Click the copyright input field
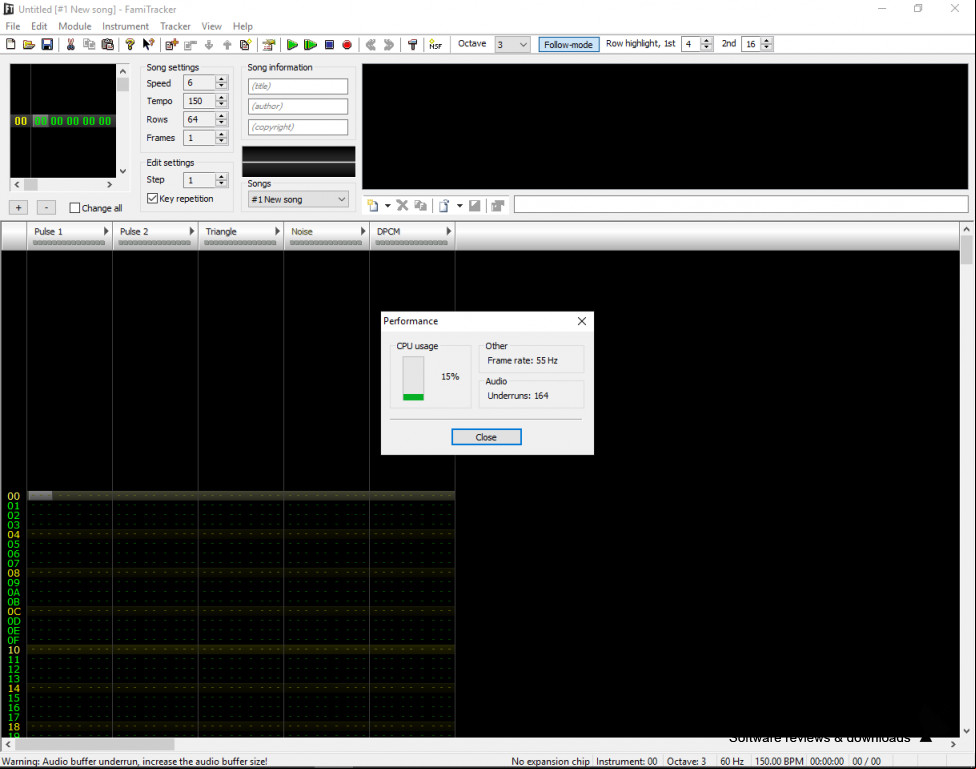976x769 pixels. point(298,127)
